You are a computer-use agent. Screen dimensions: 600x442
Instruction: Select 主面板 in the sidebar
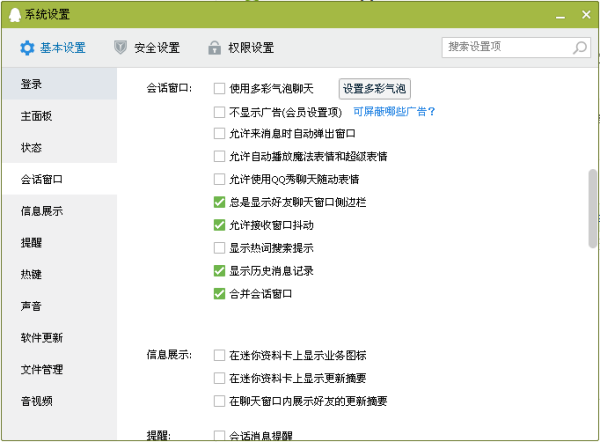59,116
